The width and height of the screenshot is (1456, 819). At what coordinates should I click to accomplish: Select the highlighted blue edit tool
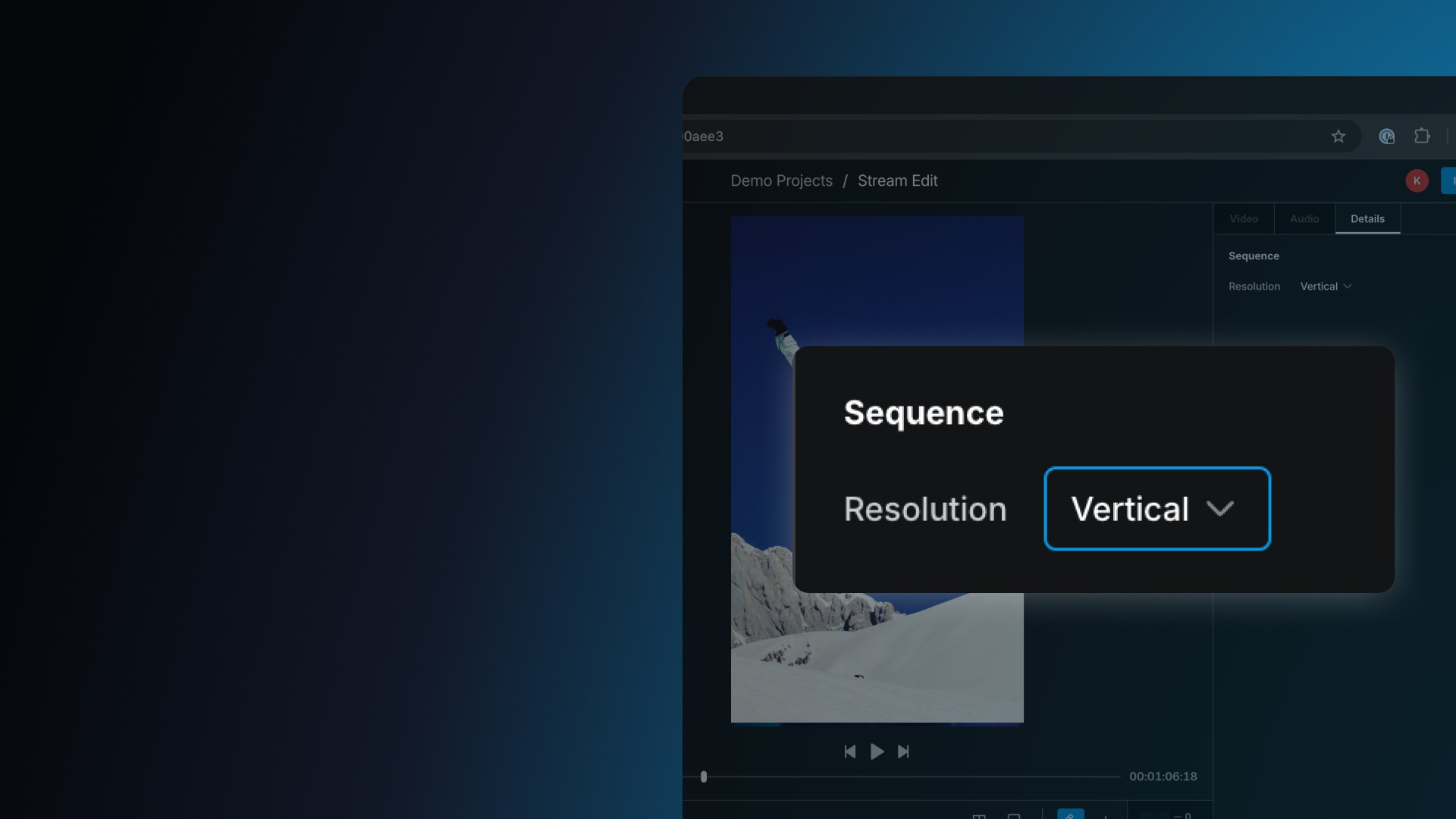1070,814
